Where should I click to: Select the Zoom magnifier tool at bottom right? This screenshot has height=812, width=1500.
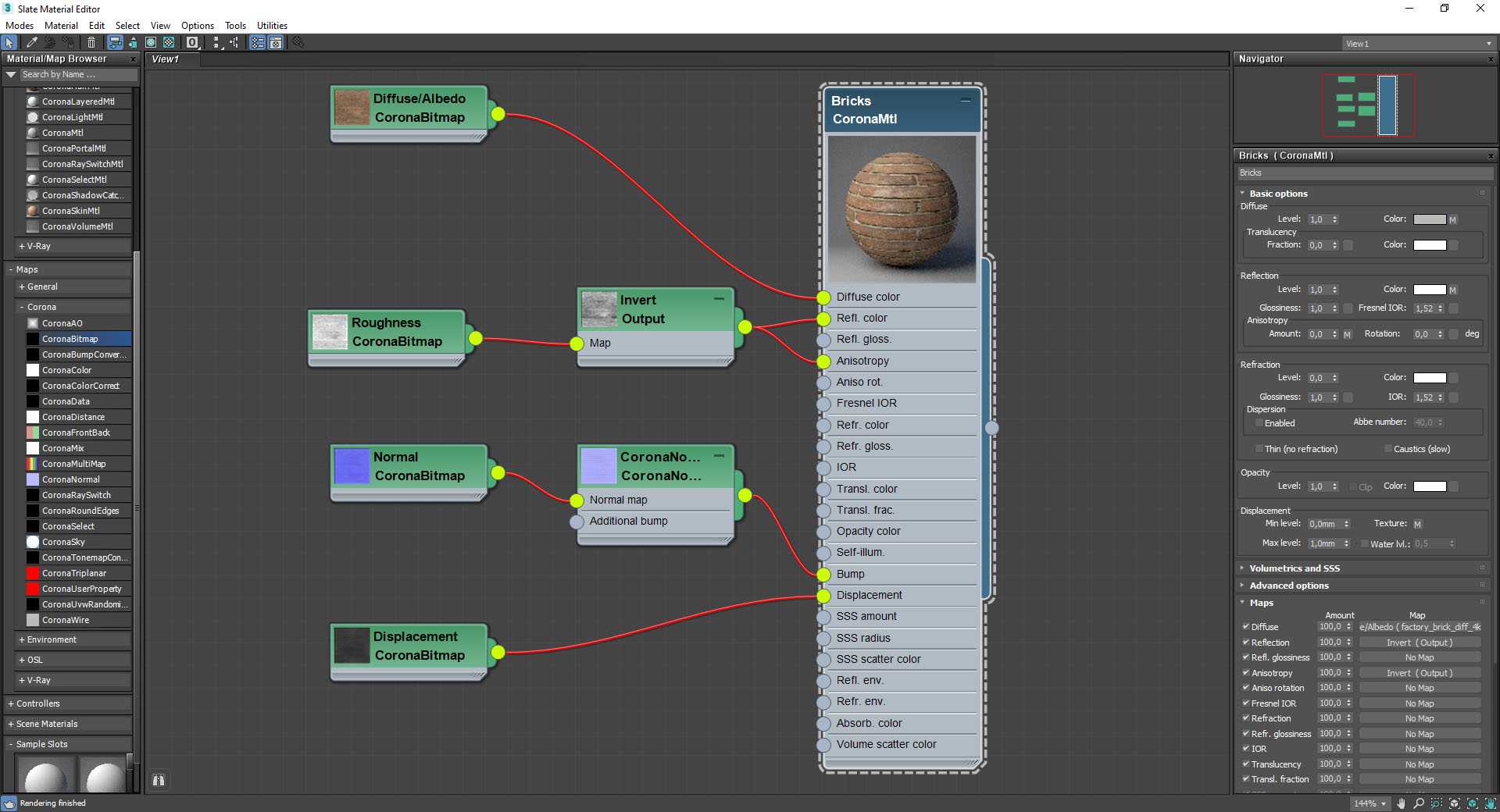click(x=1419, y=803)
